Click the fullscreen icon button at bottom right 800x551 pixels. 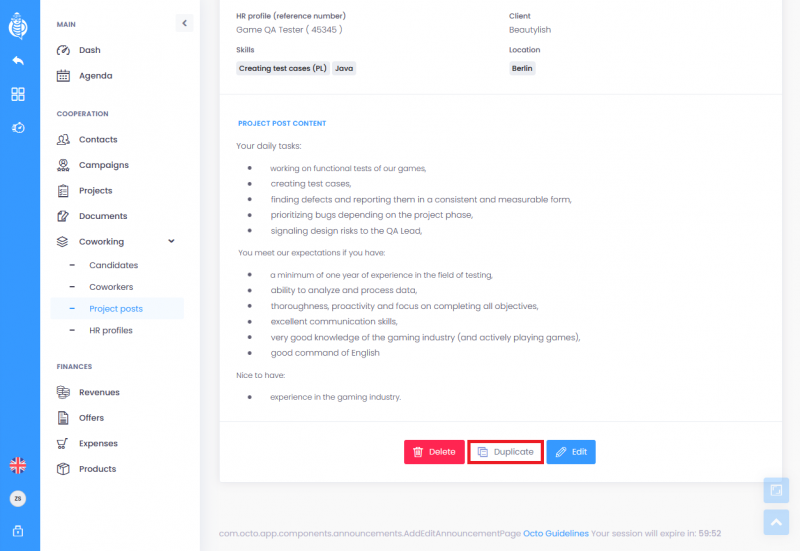tap(776, 490)
